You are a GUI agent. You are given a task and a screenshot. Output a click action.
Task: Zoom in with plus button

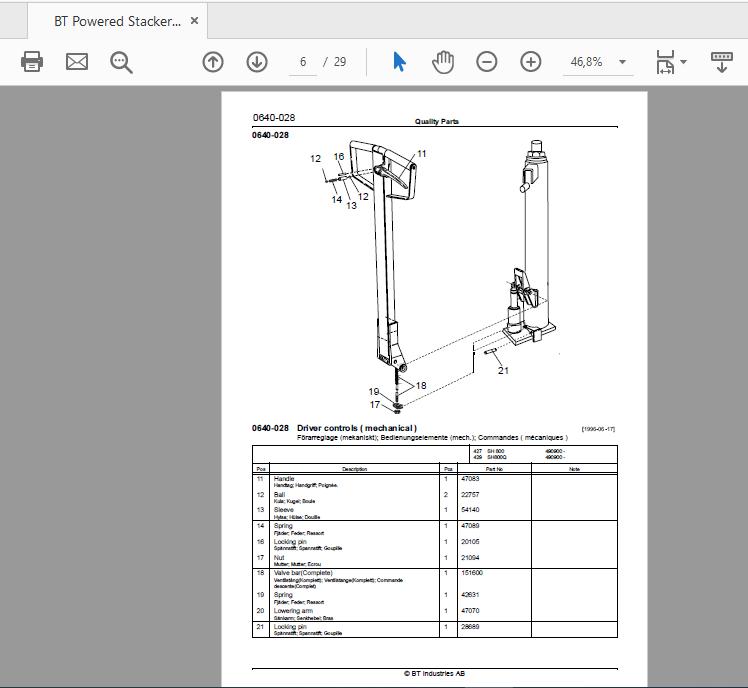click(x=530, y=62)
